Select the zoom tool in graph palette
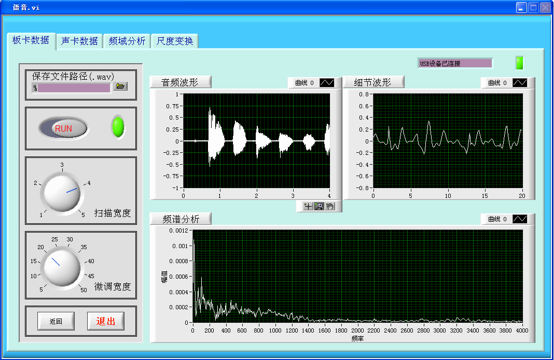The height and width of the screenshot is (360, 554). point(319,206)
